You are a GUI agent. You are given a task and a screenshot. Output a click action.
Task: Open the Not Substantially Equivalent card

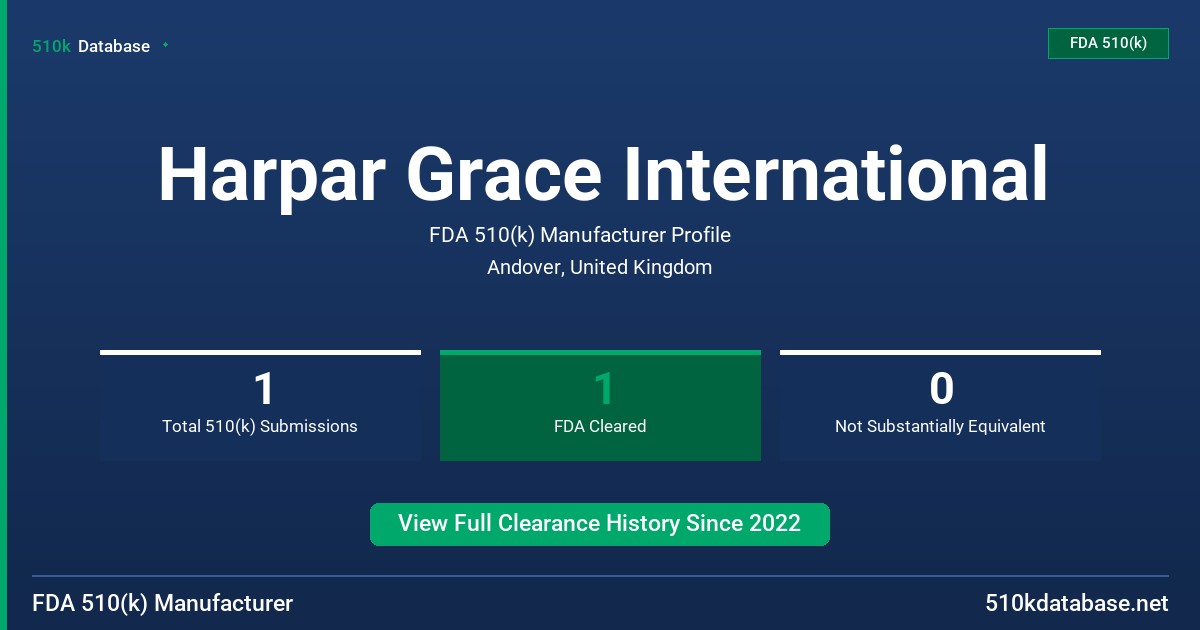(940, 405)
